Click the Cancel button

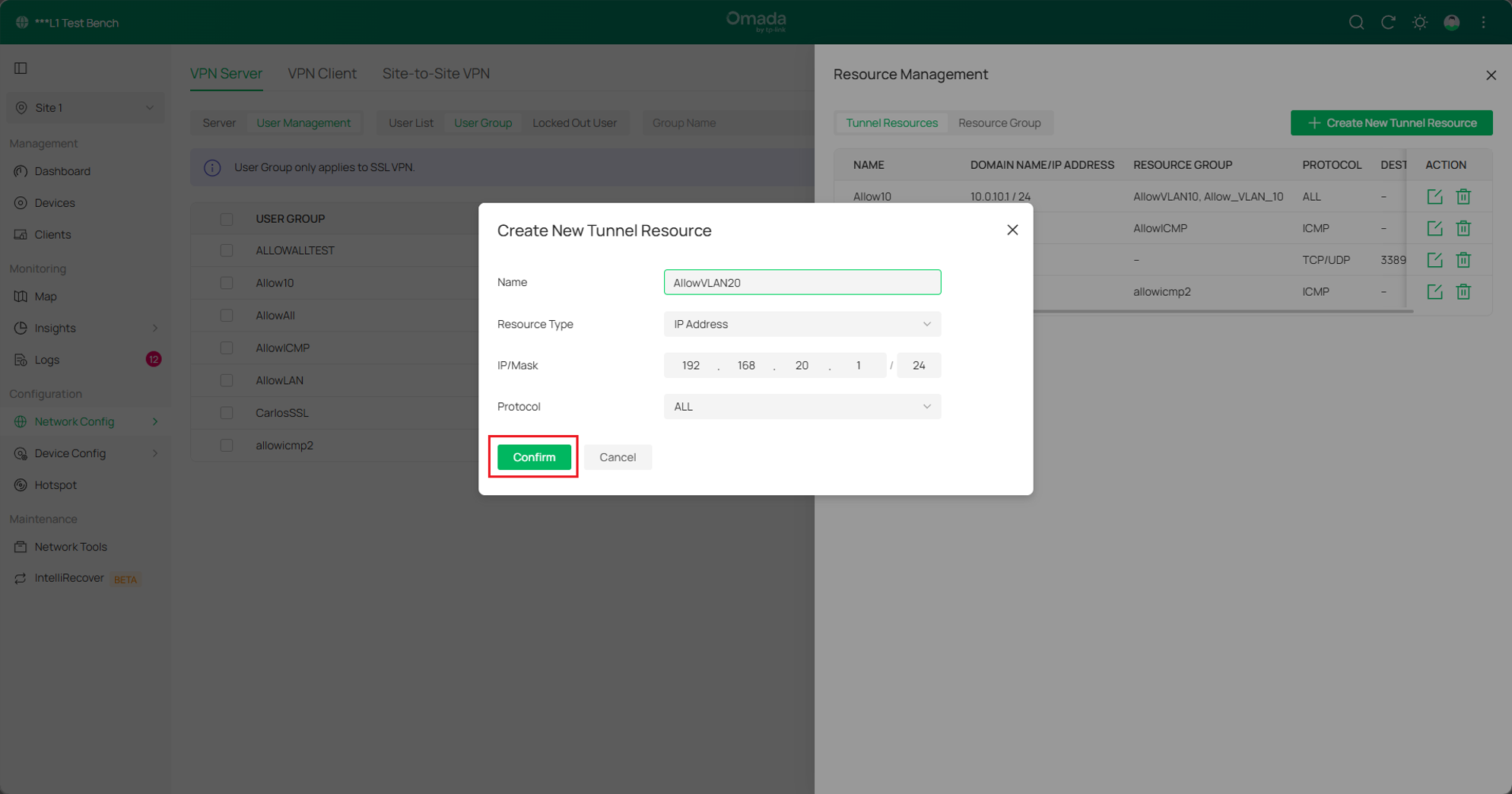618,457
